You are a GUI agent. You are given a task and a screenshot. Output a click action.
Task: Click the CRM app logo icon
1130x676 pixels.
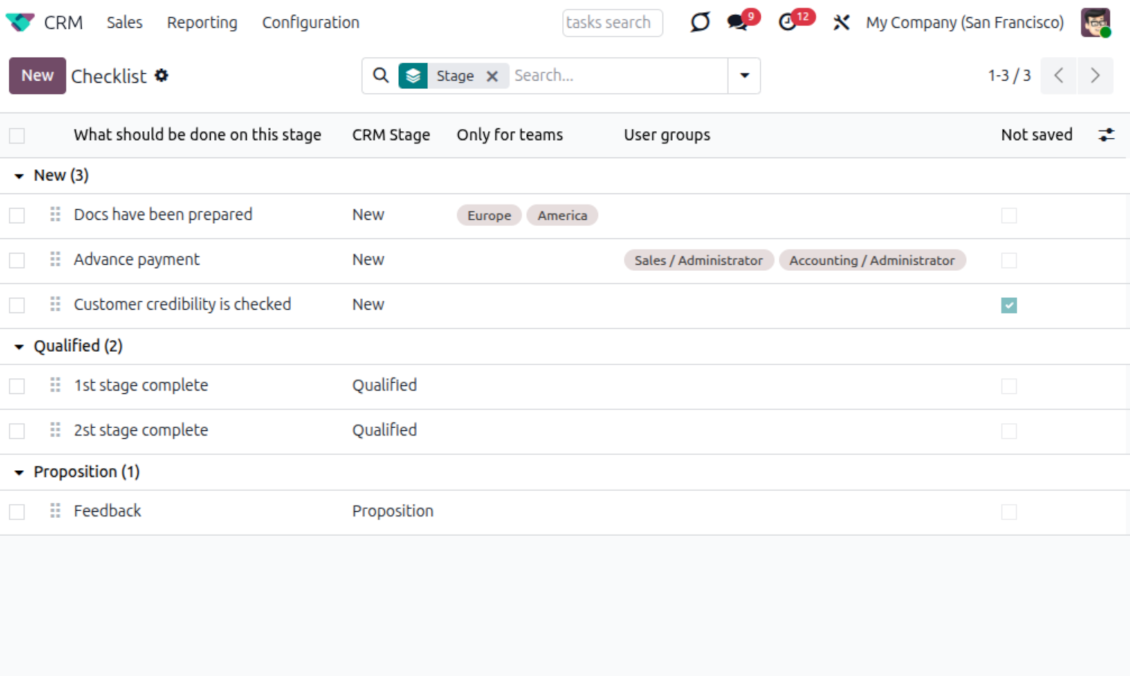pos(19,22)
